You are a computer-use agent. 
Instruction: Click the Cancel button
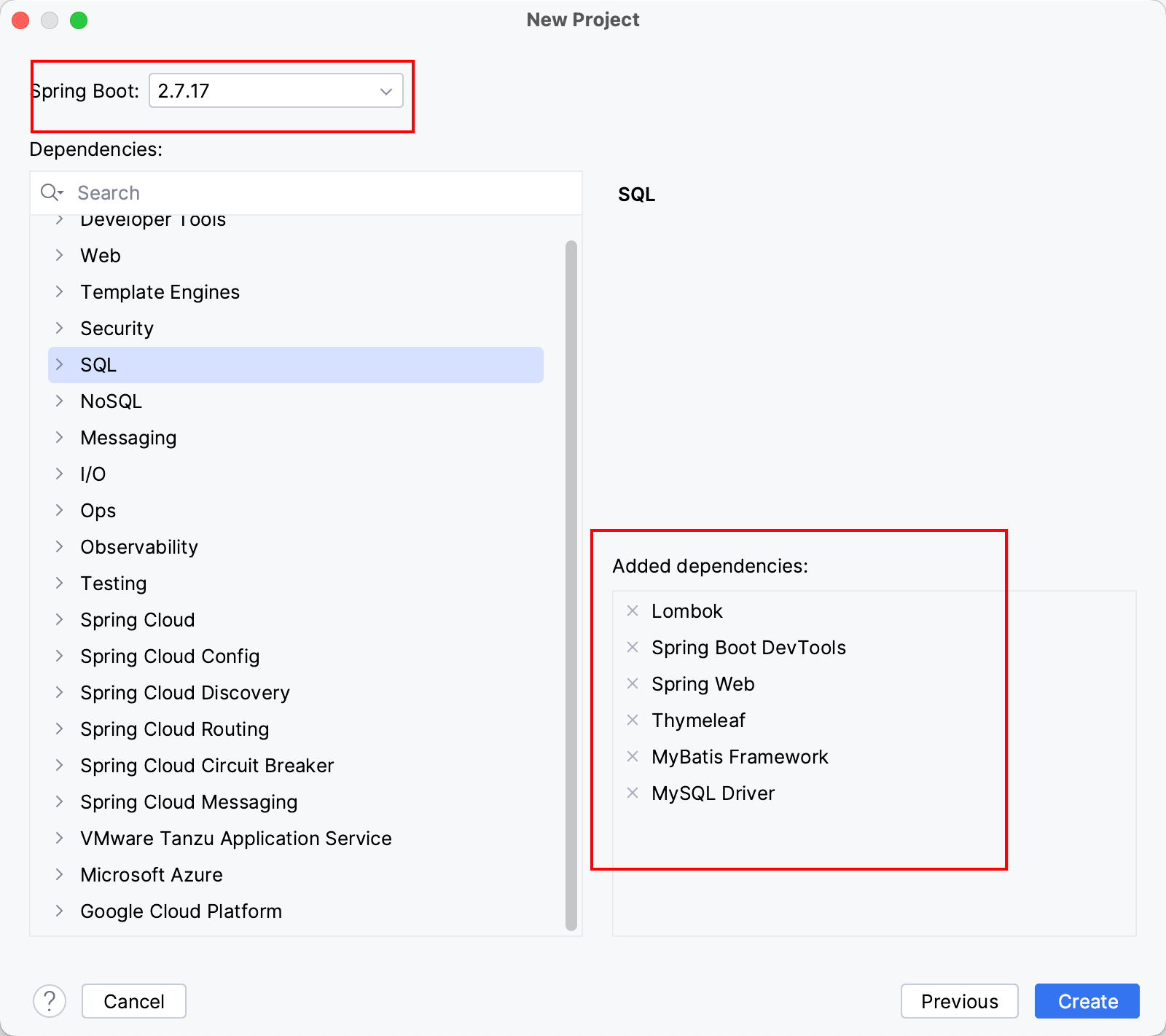click(x=134, y=1001)
